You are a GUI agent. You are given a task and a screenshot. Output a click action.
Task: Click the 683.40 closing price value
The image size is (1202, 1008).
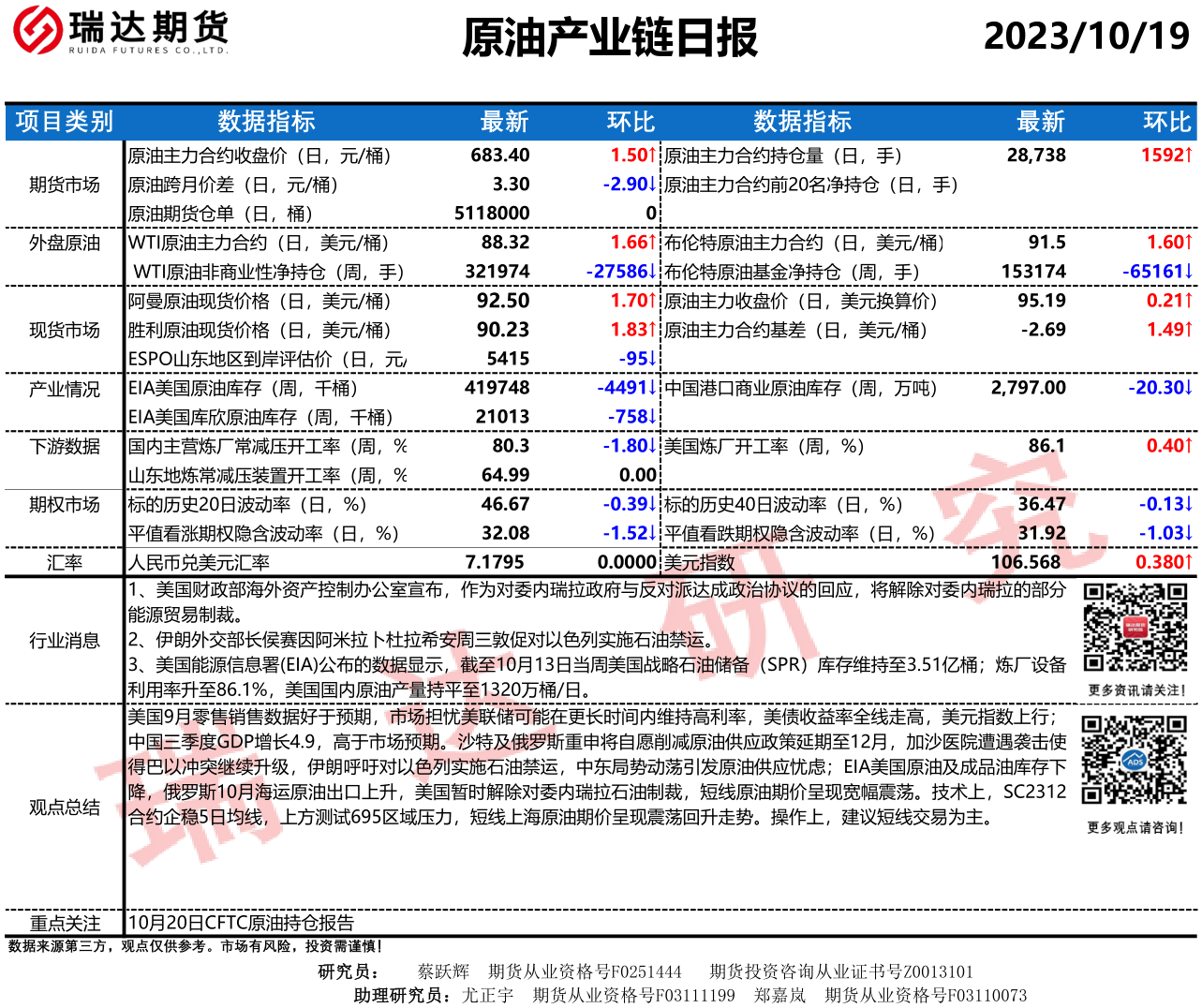(500, 156)
